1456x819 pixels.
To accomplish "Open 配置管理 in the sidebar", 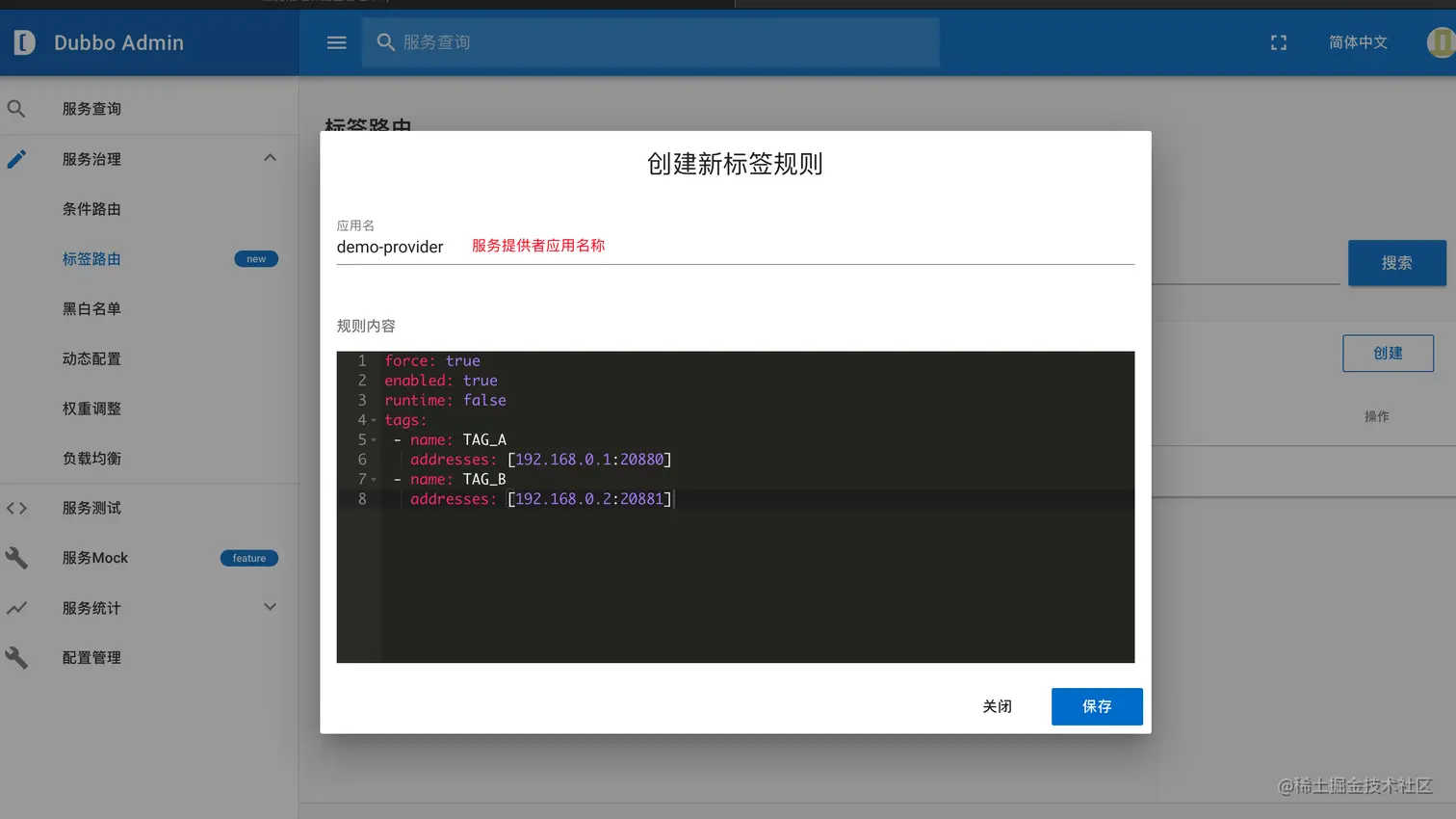I will click(91, 658).
